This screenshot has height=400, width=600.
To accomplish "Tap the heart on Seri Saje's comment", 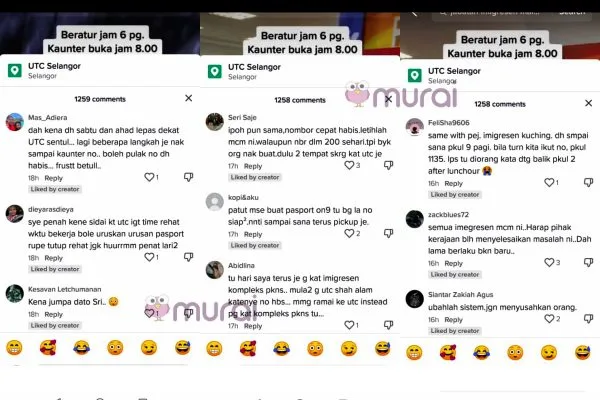I will 349,165.
